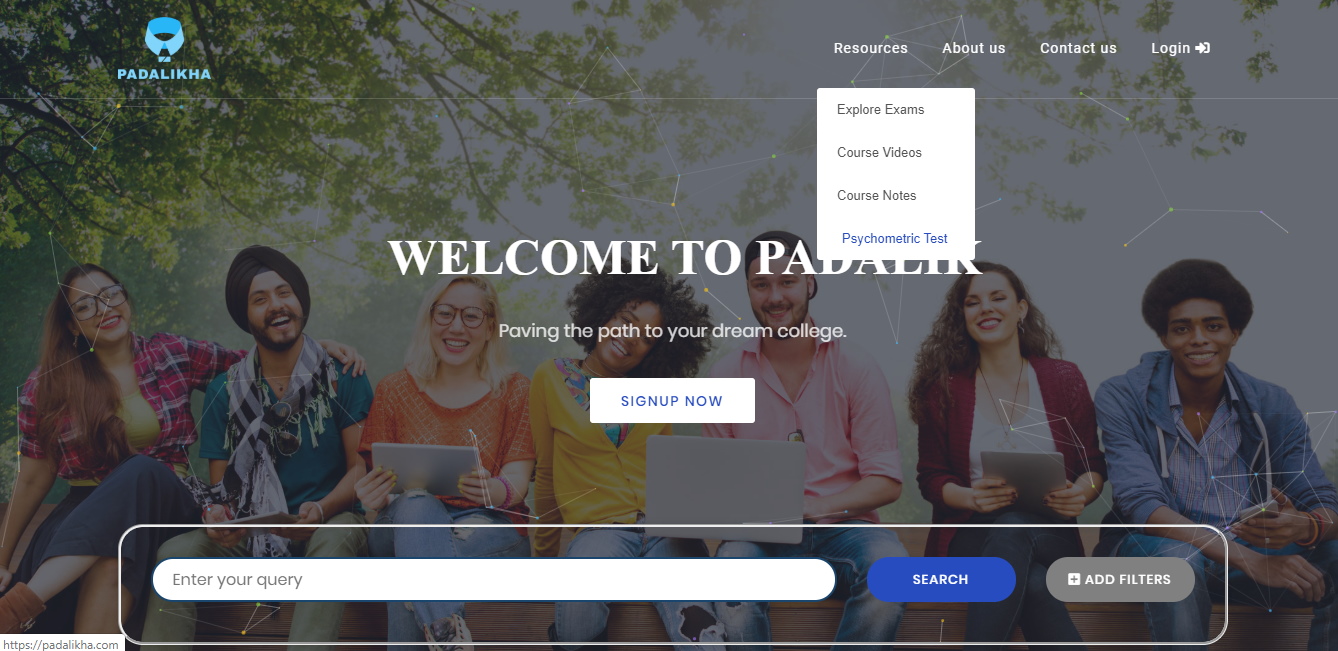The image size is (1338, 651).
Task: Click the Login link text
Action: click(1171, 48)
